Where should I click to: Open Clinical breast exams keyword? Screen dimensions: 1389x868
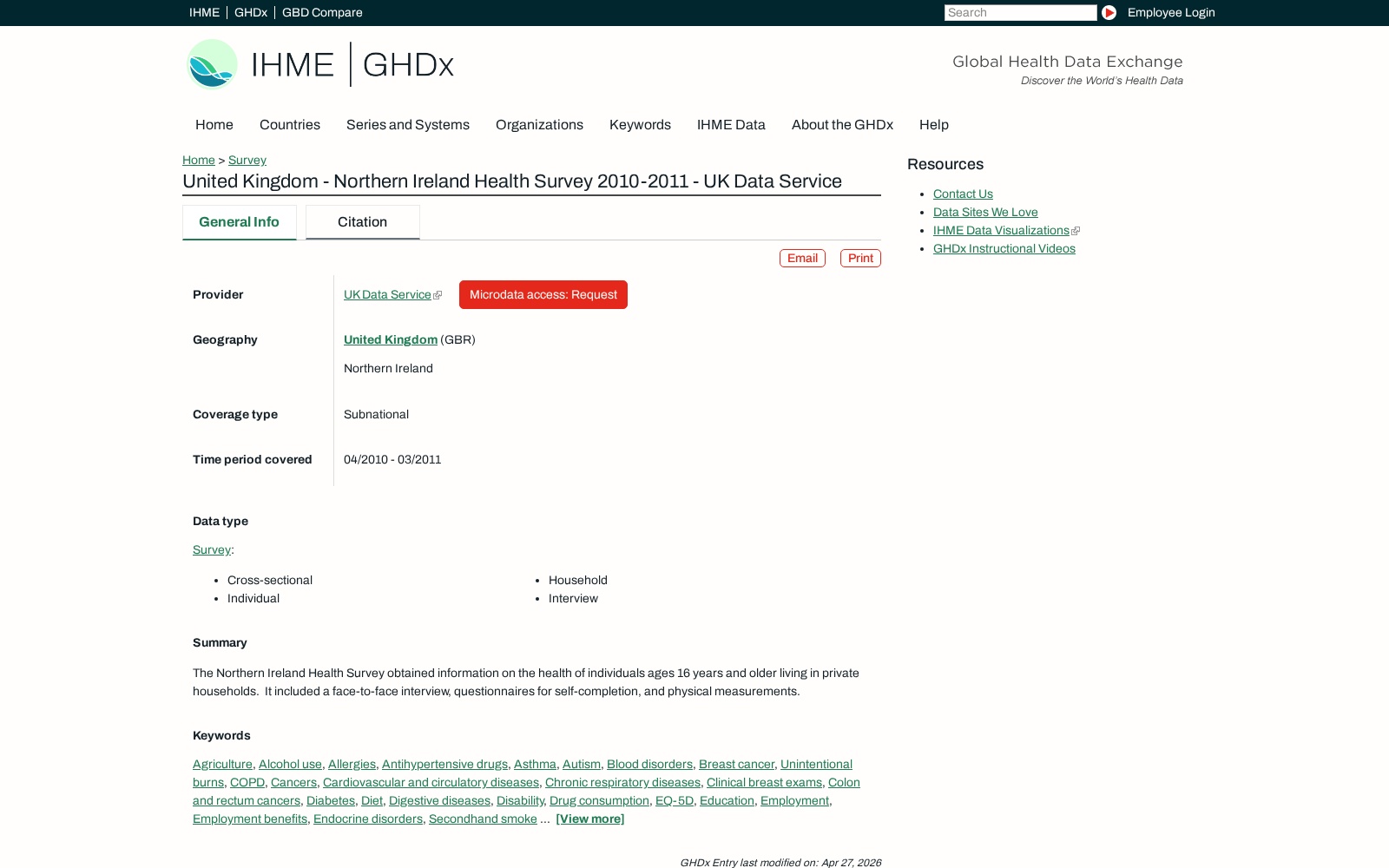pos(764,783)
